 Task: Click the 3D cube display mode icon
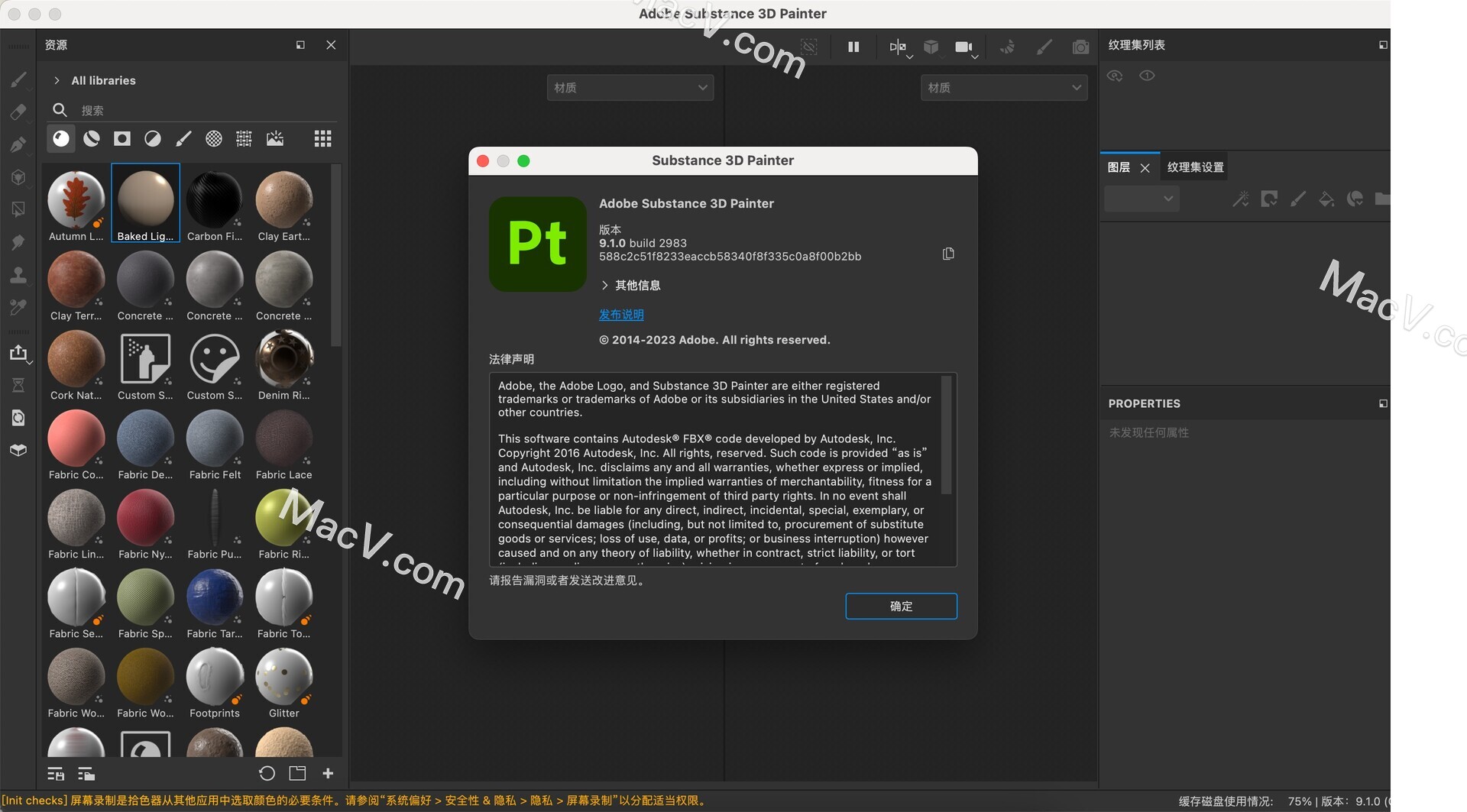(931, 47)
